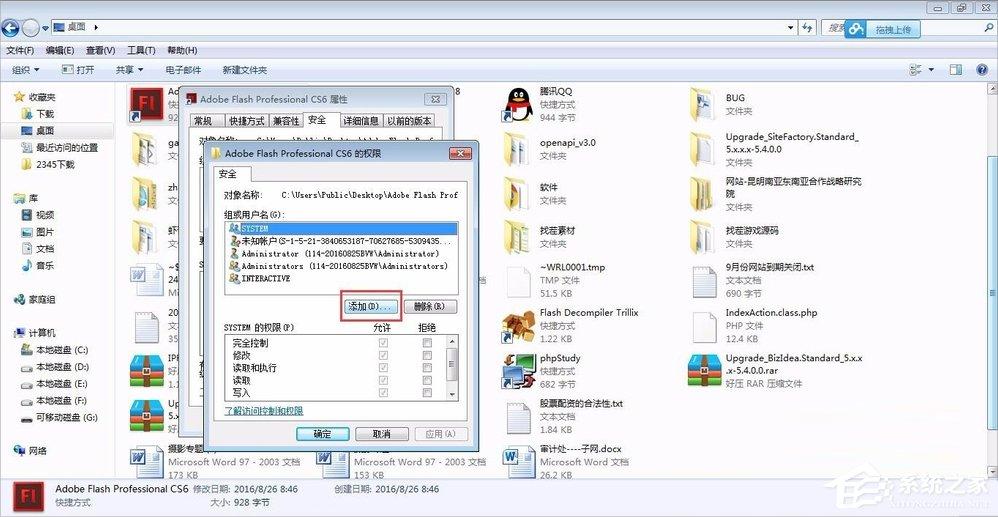Select the ~WRL0001.tmp file icon
Image resolution: width=998 pixels, height=517 pixels.
[519, 281]
